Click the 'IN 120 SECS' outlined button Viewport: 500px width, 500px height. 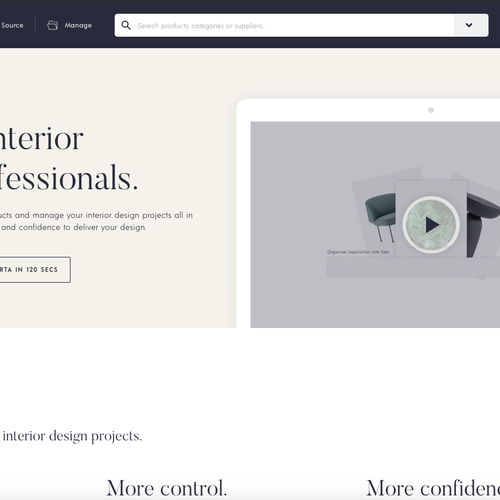click(x=35, y=270)
